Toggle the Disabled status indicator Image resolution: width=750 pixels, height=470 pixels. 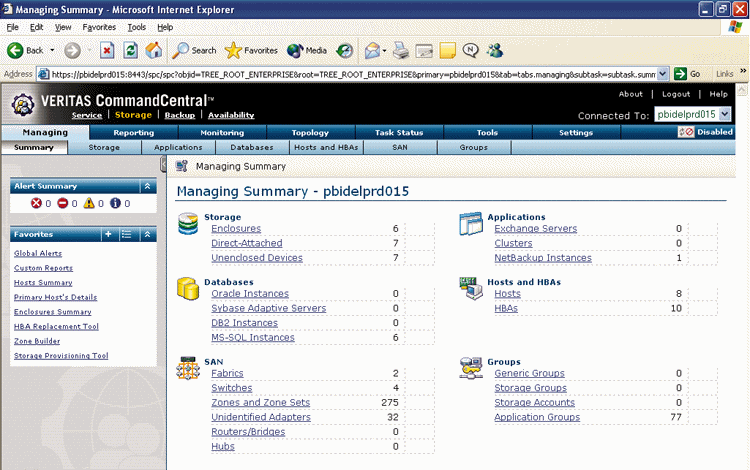pos(706,132)
